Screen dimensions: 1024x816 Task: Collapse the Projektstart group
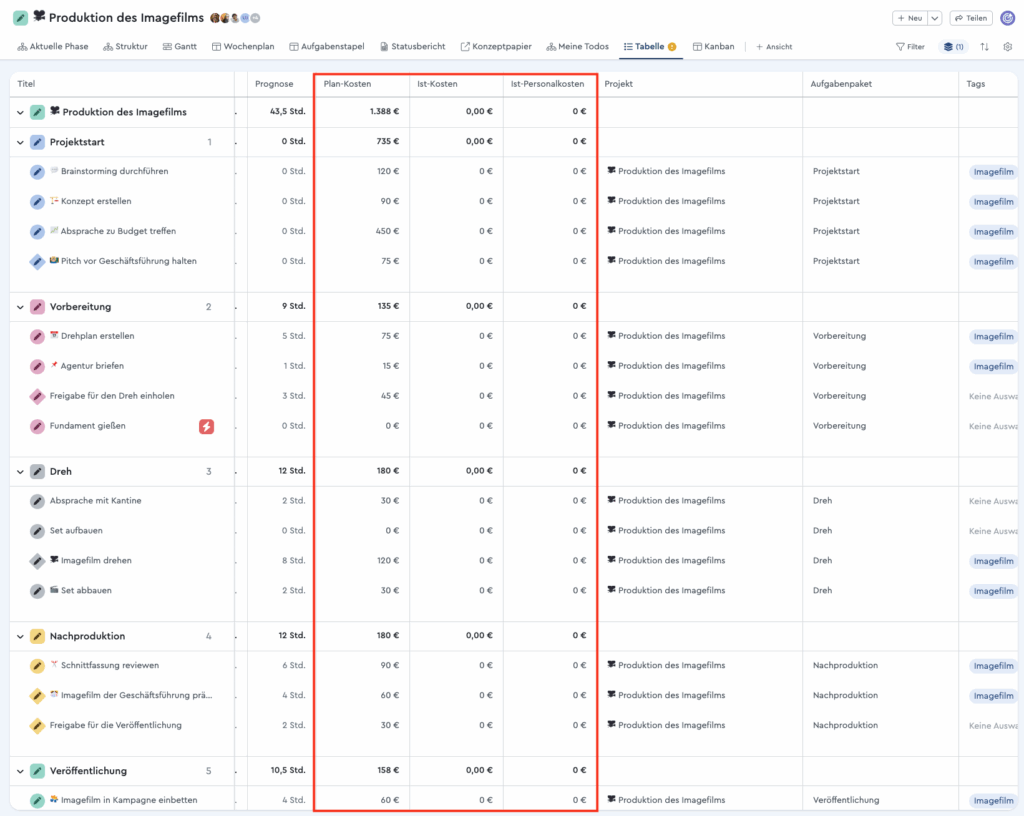tap(20, 142)
